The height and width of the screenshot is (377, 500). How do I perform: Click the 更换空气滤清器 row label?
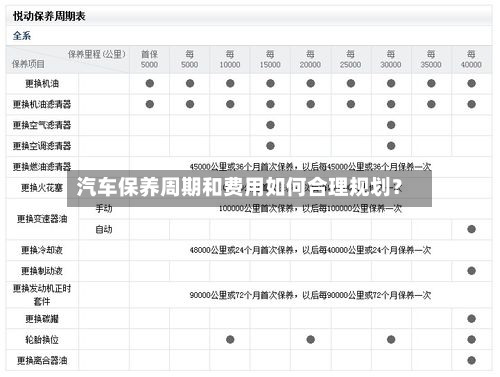tap(42, 125)
